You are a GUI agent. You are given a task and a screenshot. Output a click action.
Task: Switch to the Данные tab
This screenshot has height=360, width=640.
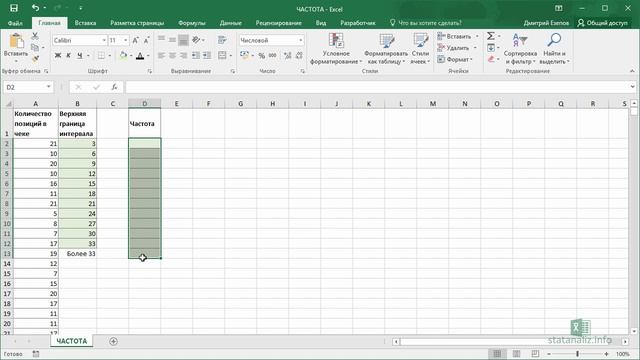[231, 23]
